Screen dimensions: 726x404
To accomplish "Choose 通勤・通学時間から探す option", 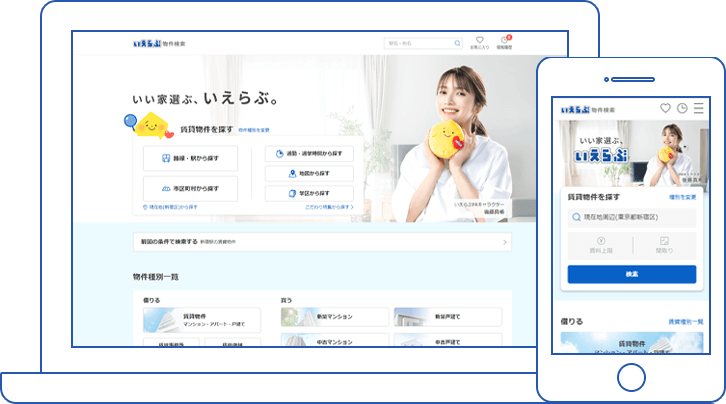I will pos(309,154).
